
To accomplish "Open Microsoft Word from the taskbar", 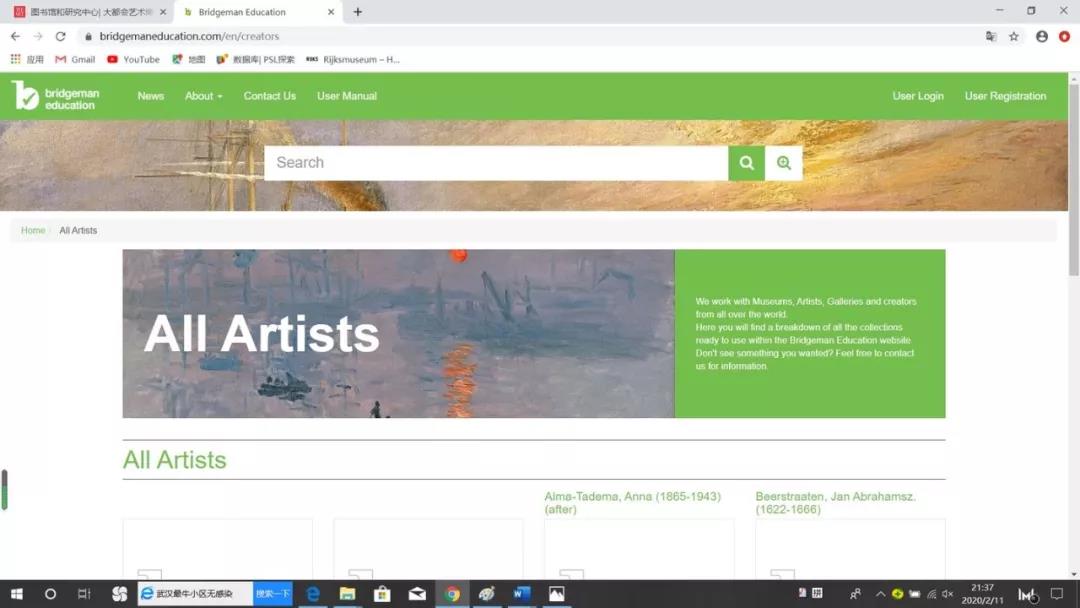I will [521, 594].
